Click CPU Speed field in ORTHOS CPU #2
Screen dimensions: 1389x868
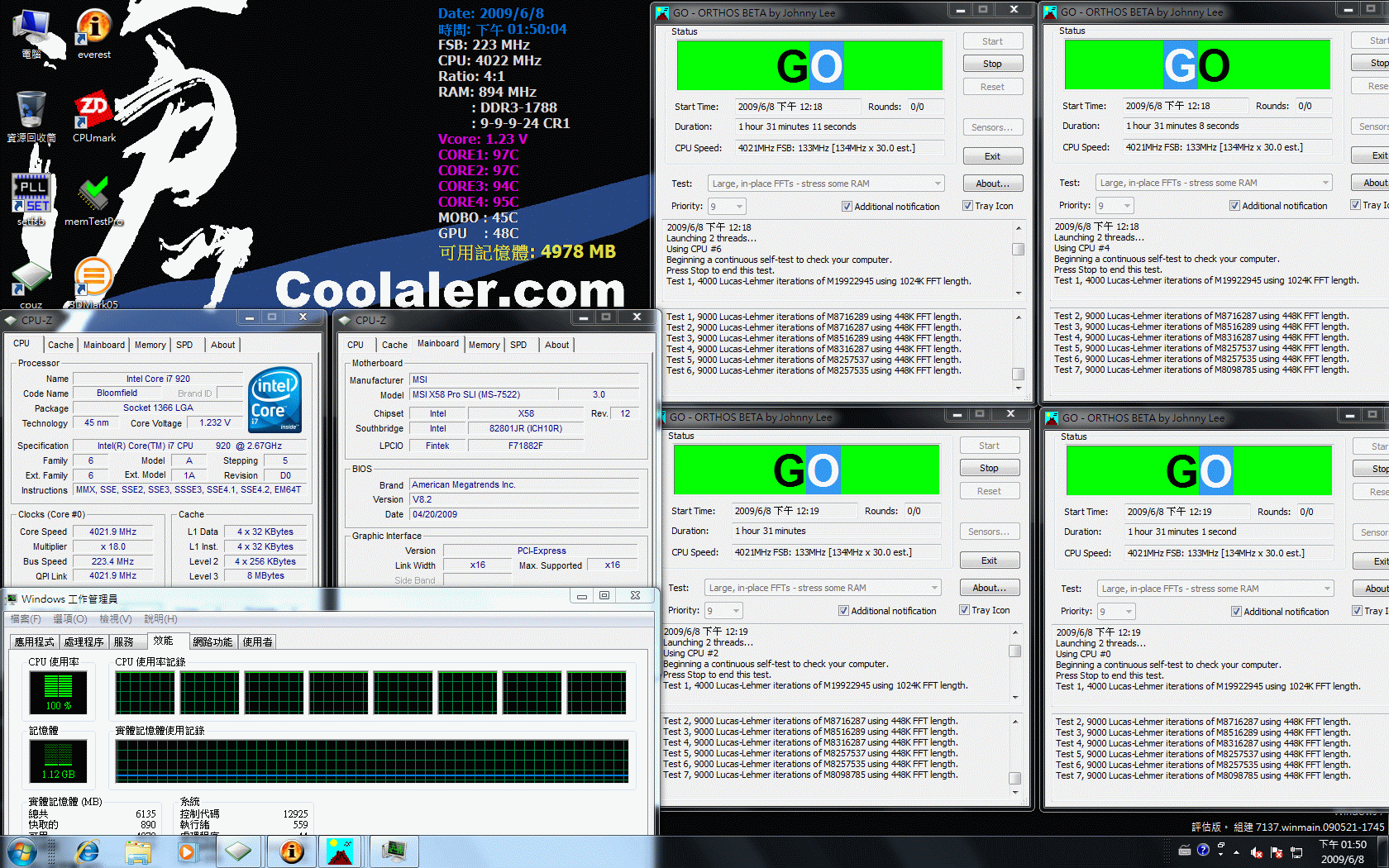click(x=837, y=552)
